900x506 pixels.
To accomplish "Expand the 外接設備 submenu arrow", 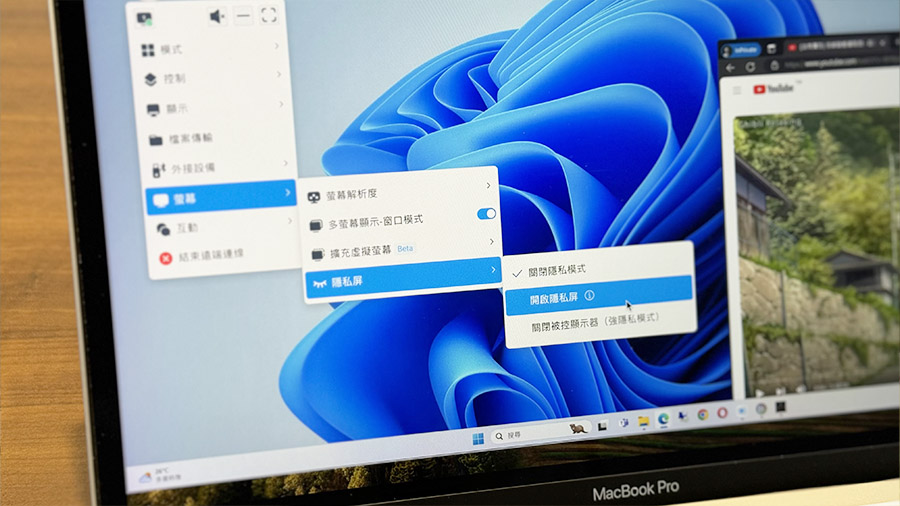I will 285,164.
